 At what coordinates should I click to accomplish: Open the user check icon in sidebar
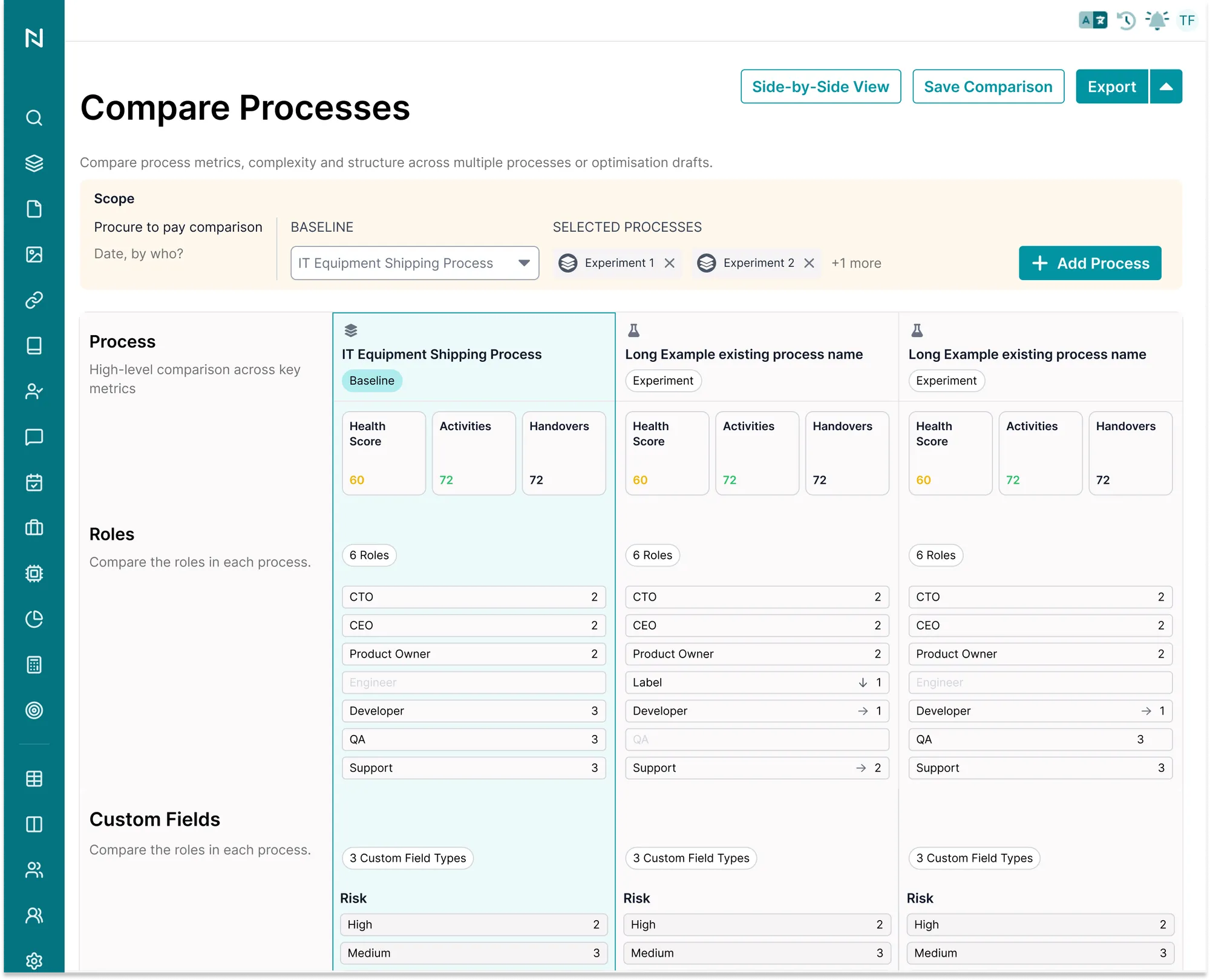[34, 391]
